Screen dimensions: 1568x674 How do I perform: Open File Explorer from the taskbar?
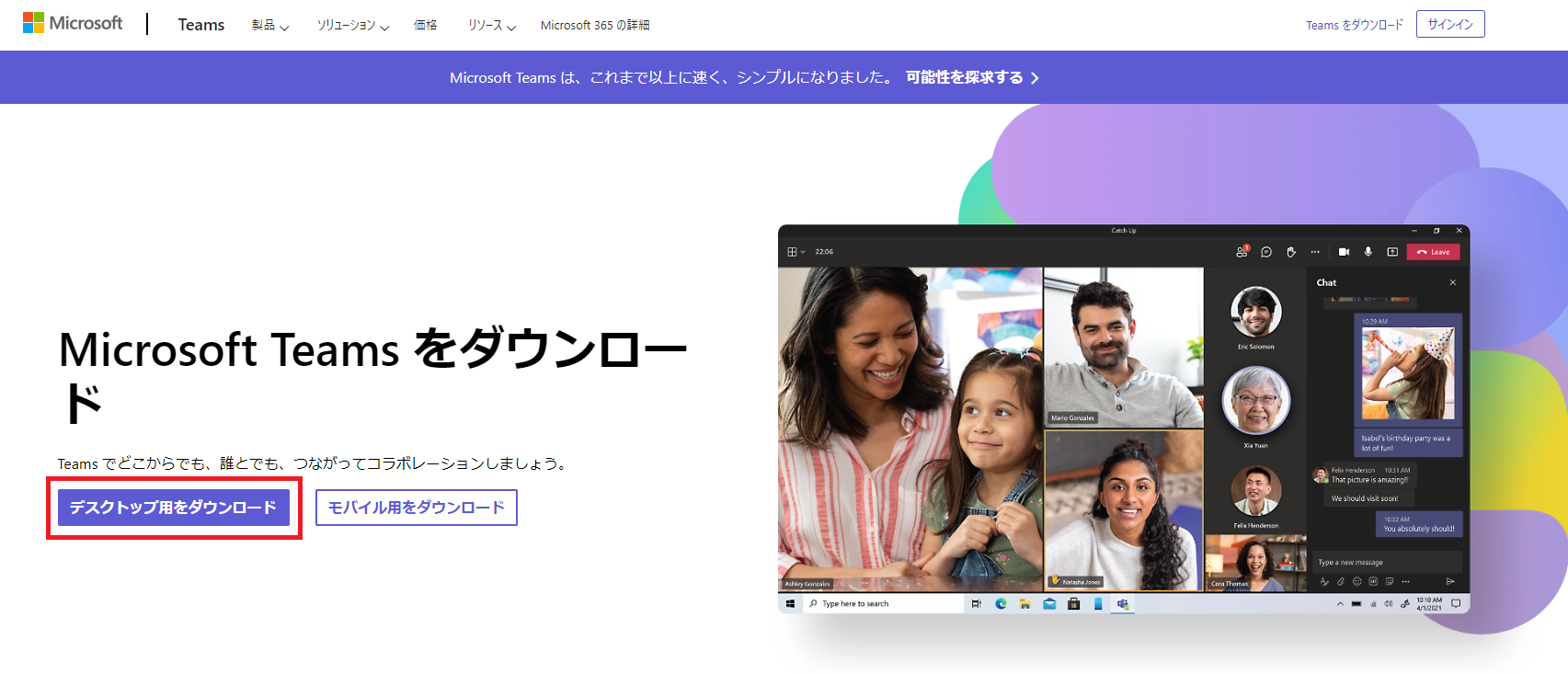click(1024, 604)
